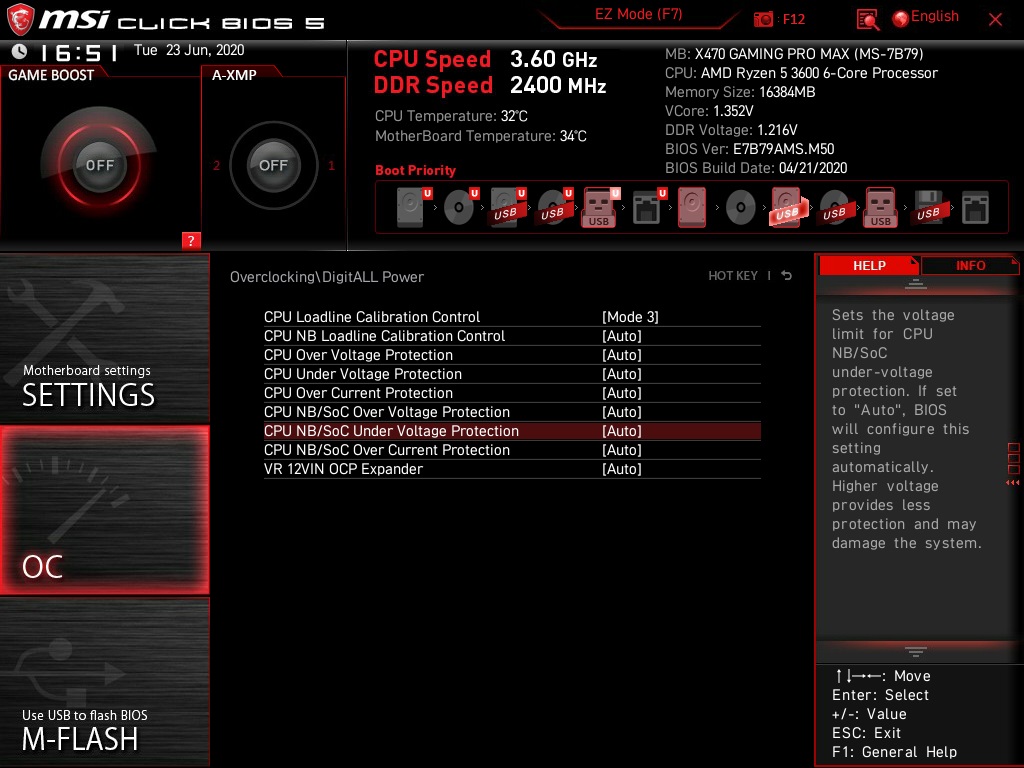Viewport: 1024px width, 768px height.
Task: Click the date Tue 23 Jun, 2020
Action: 189,50
